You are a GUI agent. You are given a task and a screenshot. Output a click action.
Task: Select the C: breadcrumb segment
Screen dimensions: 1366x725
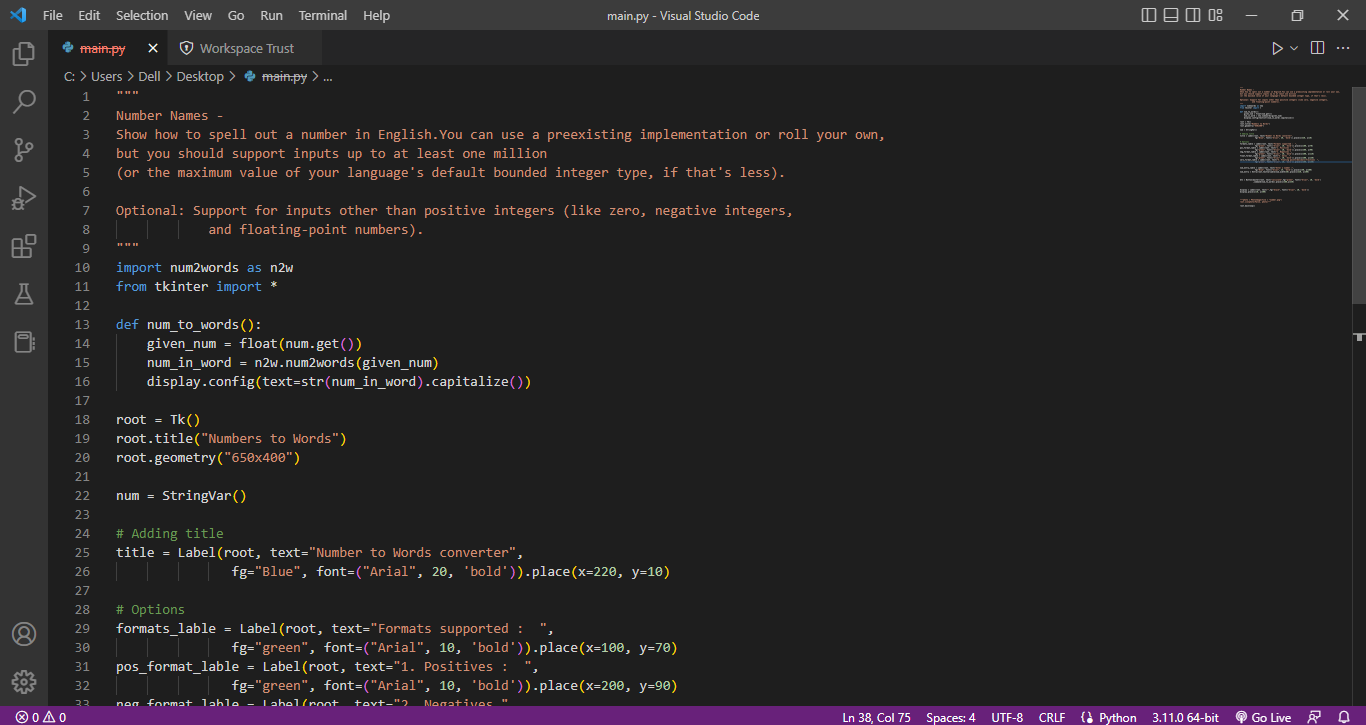[x=70, y=76]
